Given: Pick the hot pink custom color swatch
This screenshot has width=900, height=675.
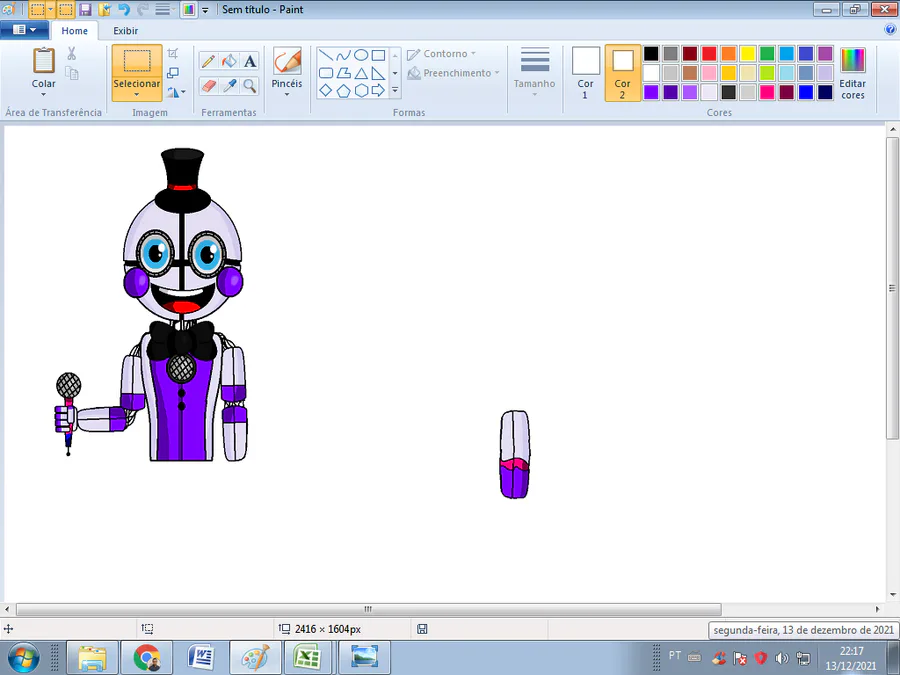Looking at the screenshot, I should pyautogui.click(x=767, y=92).
